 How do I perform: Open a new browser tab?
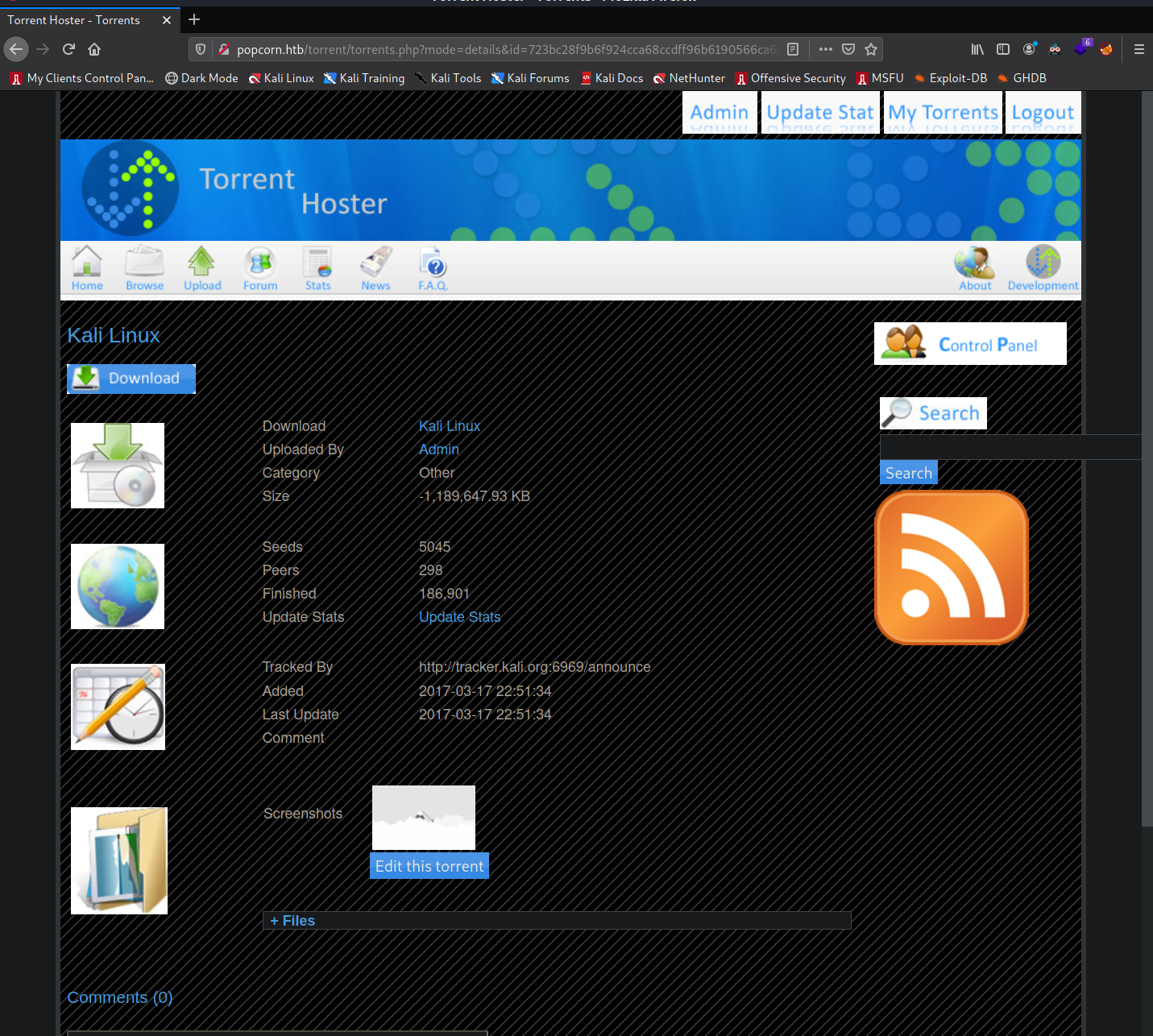(194, 19)
